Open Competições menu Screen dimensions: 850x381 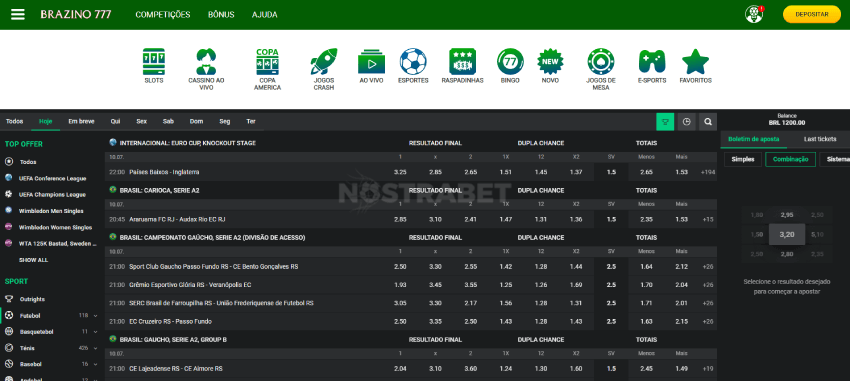[x=163, y=15]
